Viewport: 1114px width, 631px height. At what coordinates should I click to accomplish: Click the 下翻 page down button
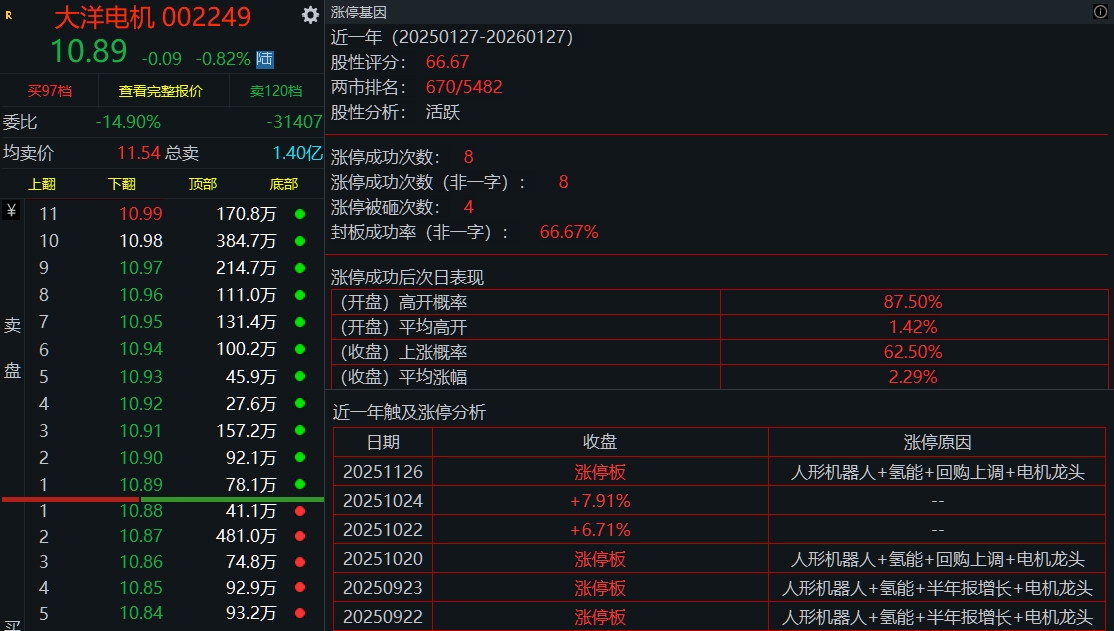pyautogui.click(x=122, y=184)
